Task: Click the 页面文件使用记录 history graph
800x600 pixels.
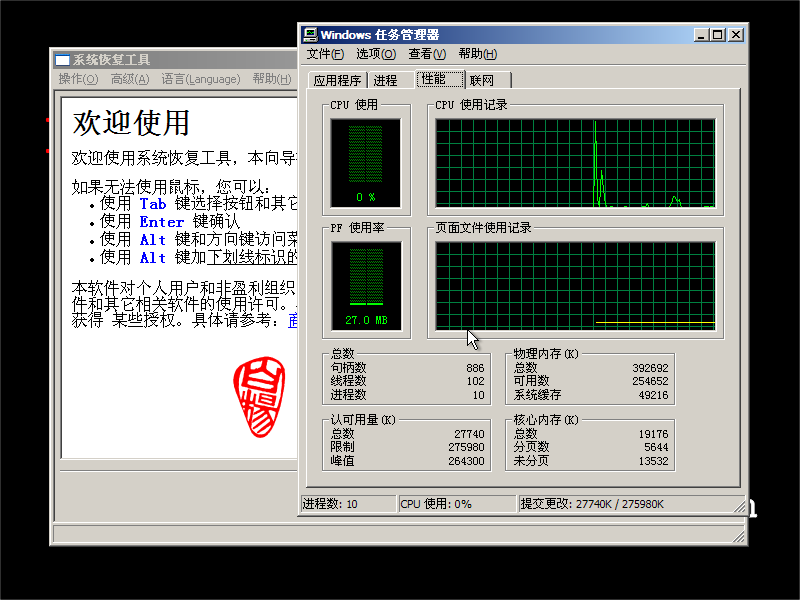Action: coord(575,286)
